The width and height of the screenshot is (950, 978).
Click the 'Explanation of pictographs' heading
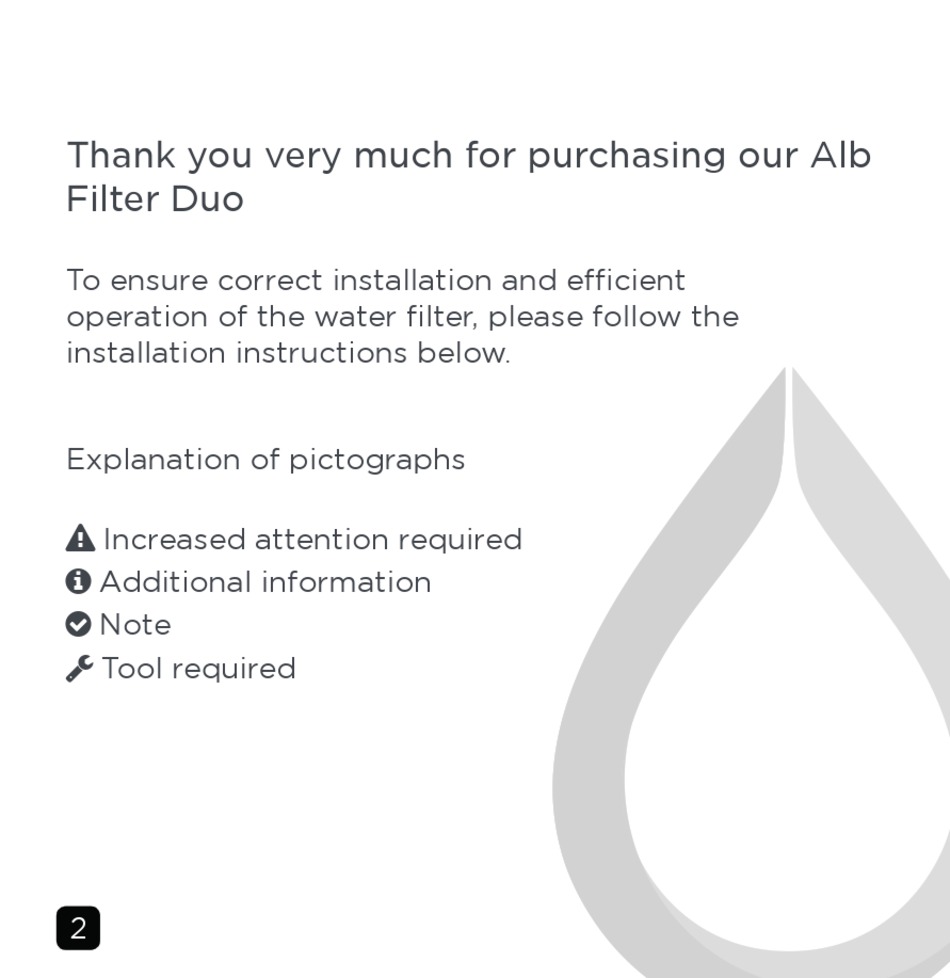(266, 460)
